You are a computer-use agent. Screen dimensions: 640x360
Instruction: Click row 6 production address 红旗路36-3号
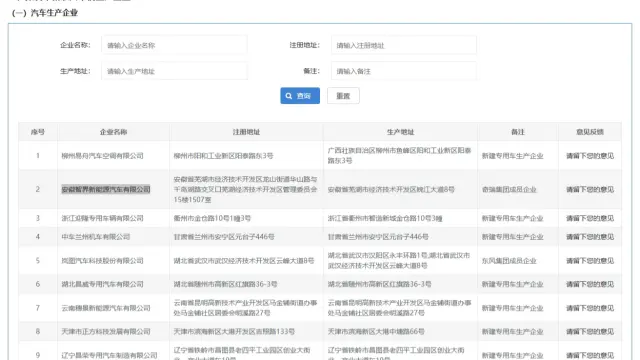click(x=380, y=284)
